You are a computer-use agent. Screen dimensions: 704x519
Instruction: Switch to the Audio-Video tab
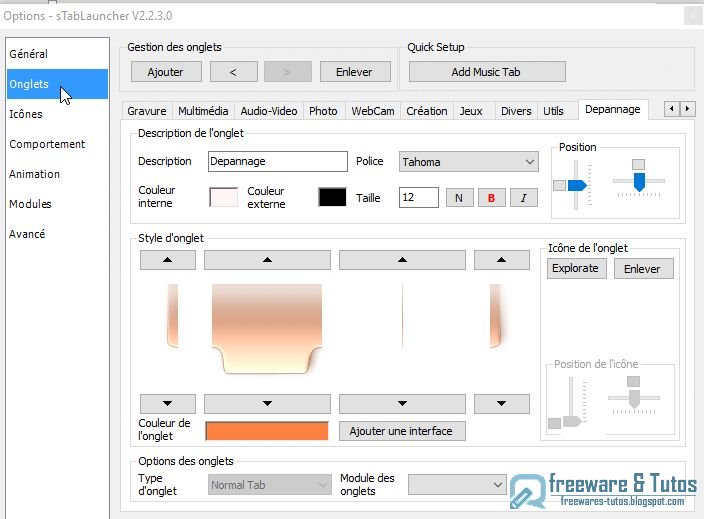pos(269,111)
